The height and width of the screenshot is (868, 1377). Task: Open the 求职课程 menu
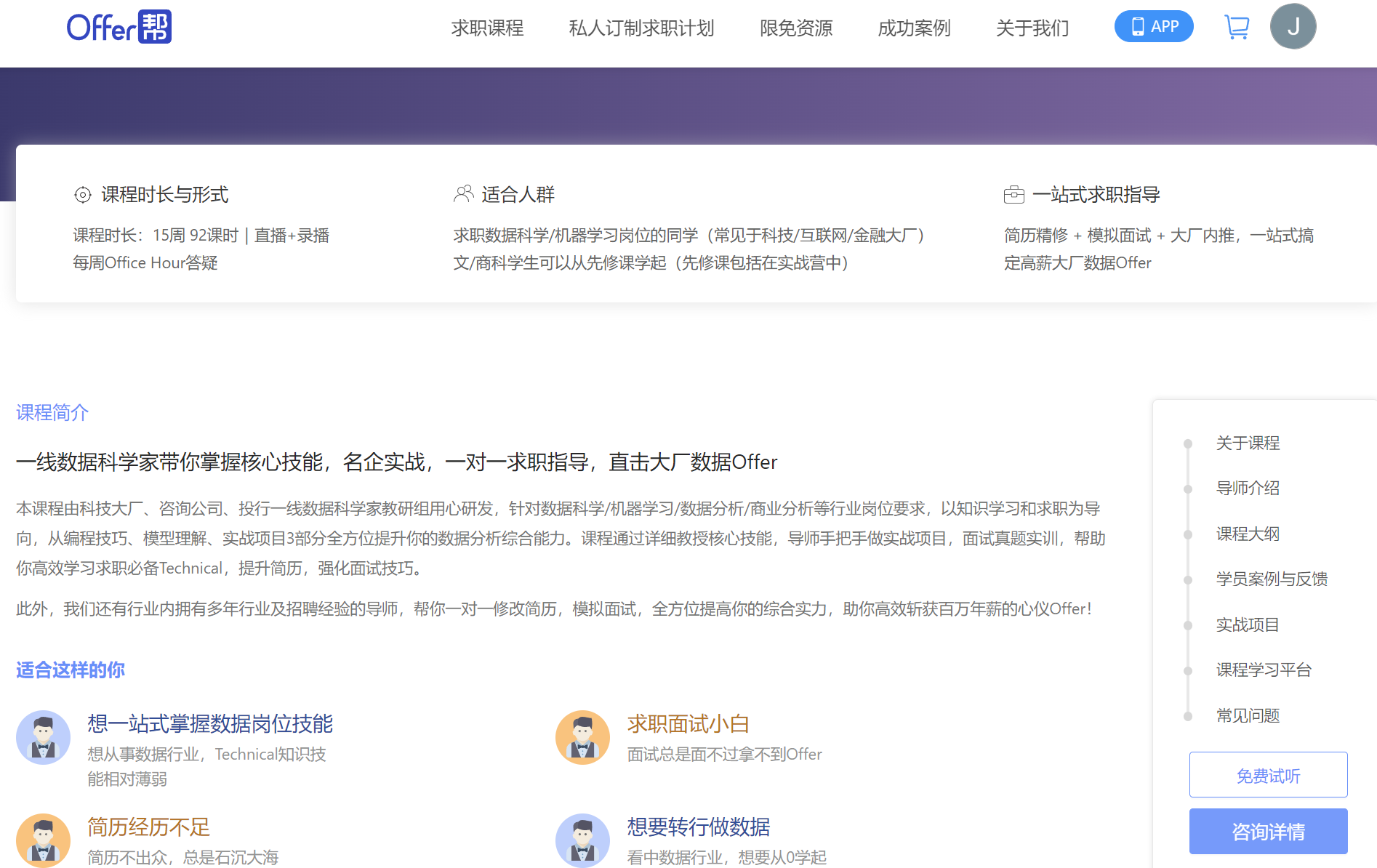tap(487, 28)
